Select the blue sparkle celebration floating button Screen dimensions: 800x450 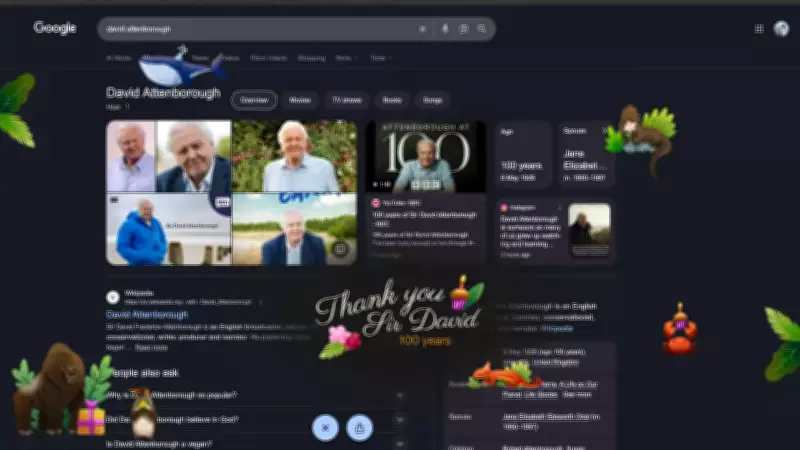(325, 428)
